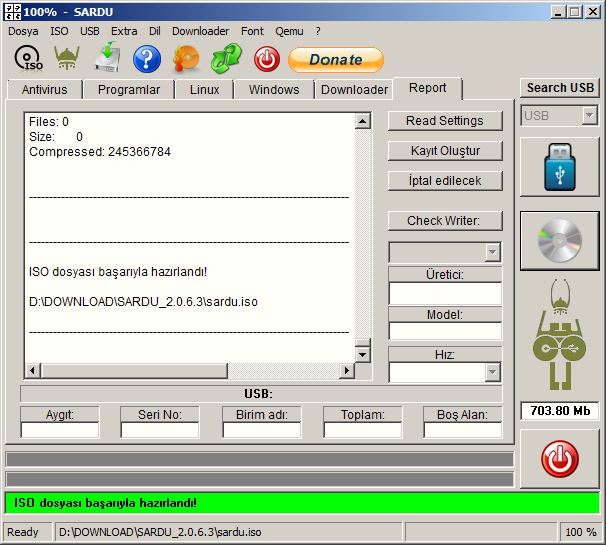
Task: Expand the USB drive dropdown
Action: pos(590,115)
